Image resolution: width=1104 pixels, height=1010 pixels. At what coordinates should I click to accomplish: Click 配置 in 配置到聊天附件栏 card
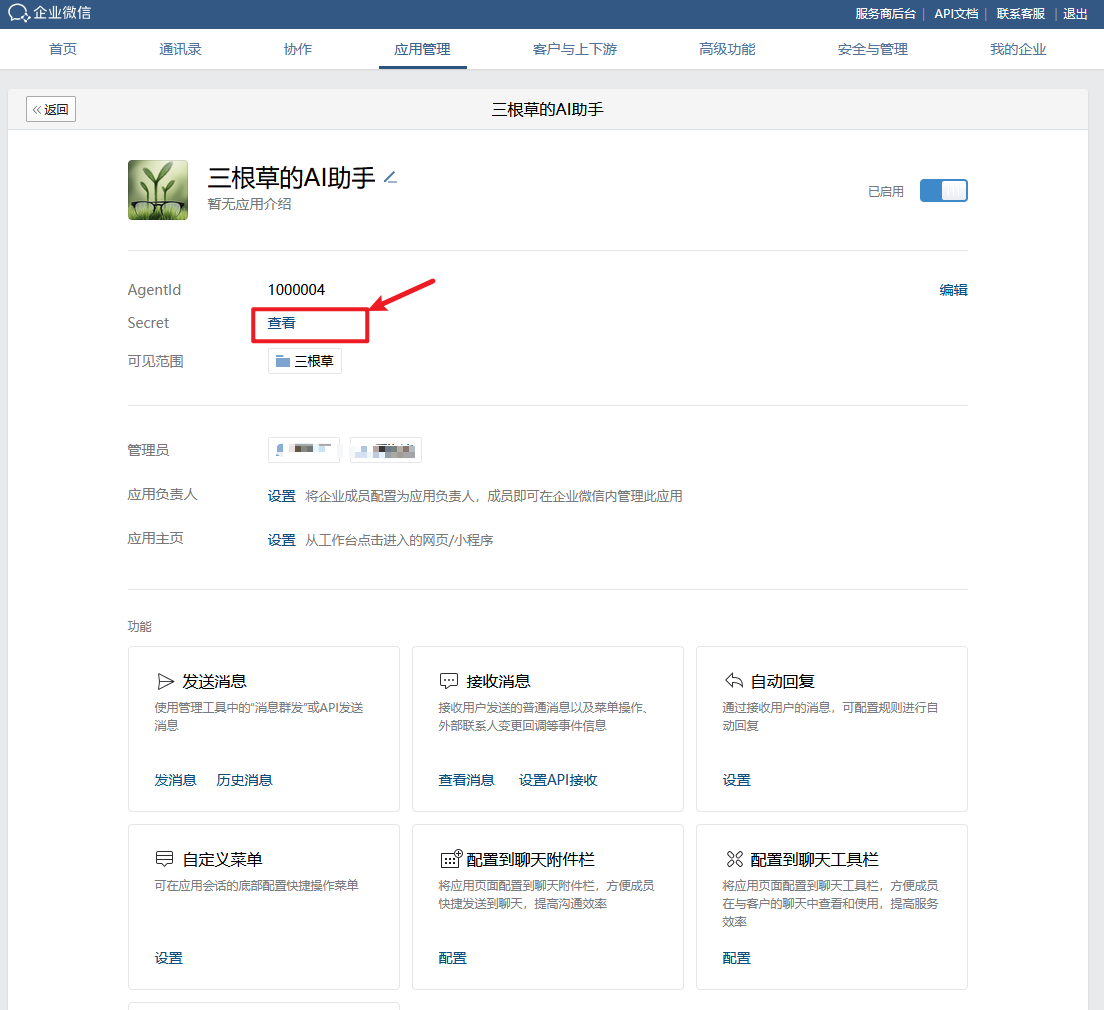[x=452, y=958]
